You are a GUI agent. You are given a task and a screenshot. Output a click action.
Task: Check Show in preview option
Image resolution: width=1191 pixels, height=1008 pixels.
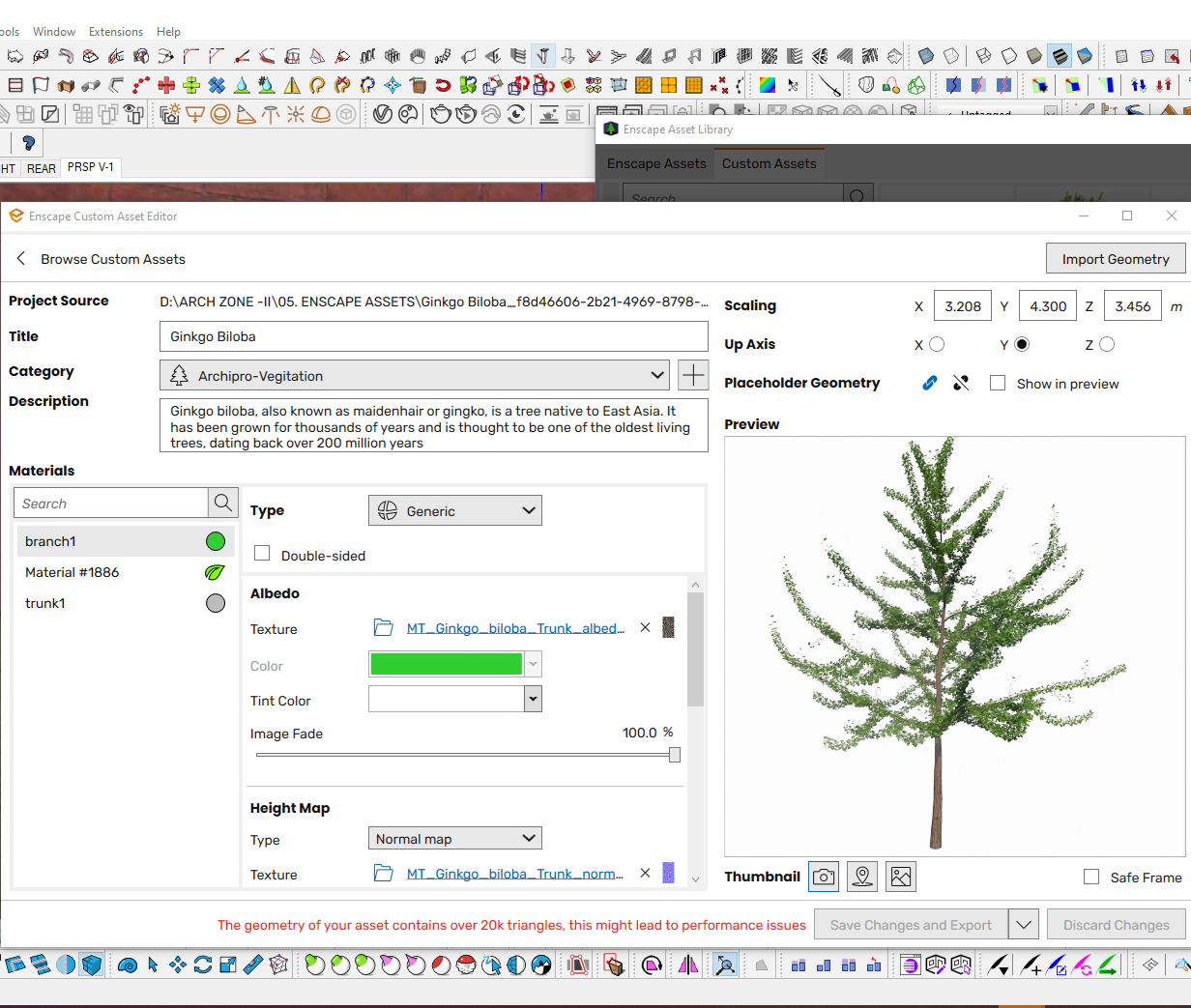point(998,383)
